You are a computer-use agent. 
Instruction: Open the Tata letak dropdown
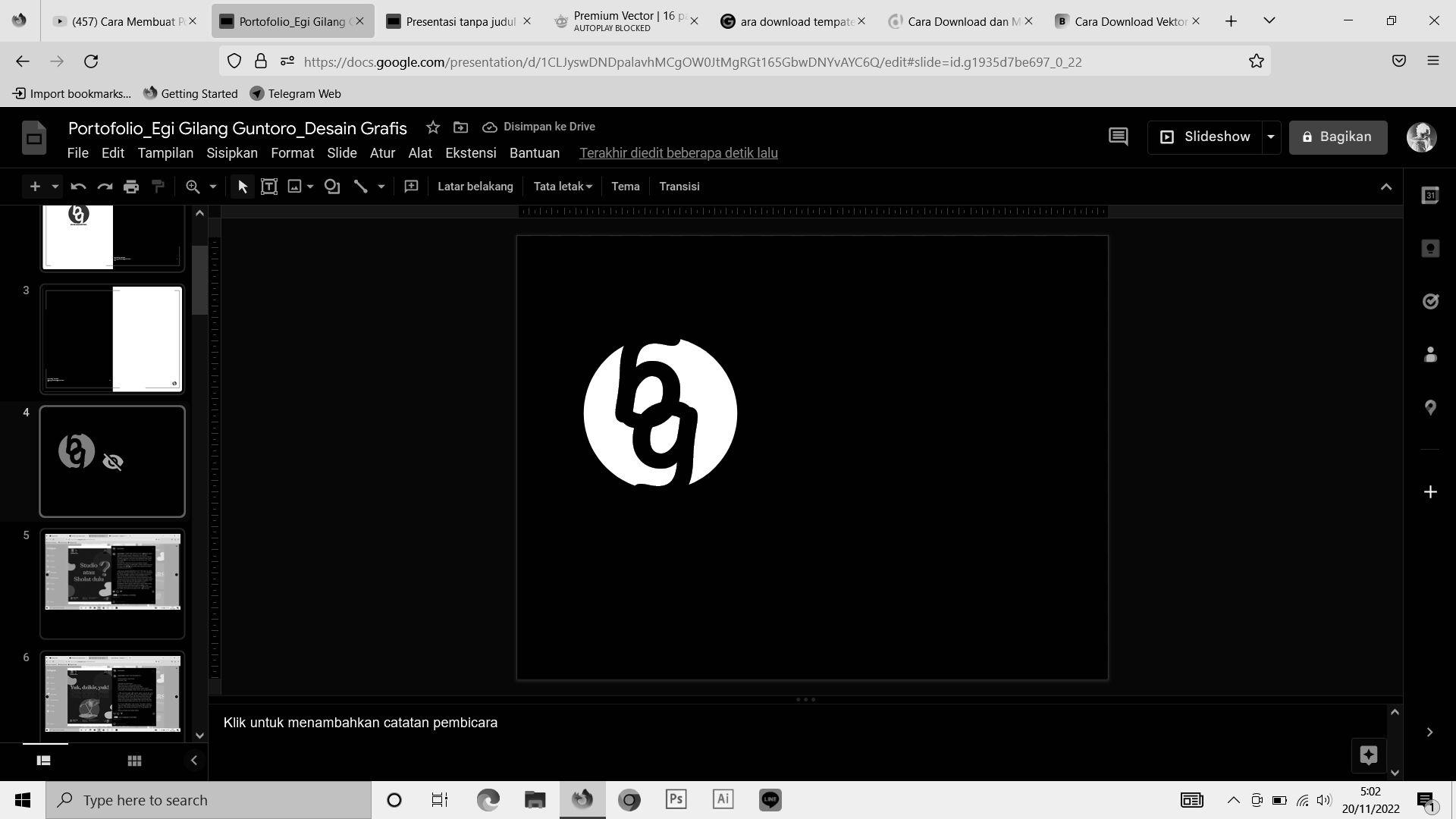click(562, 187)
